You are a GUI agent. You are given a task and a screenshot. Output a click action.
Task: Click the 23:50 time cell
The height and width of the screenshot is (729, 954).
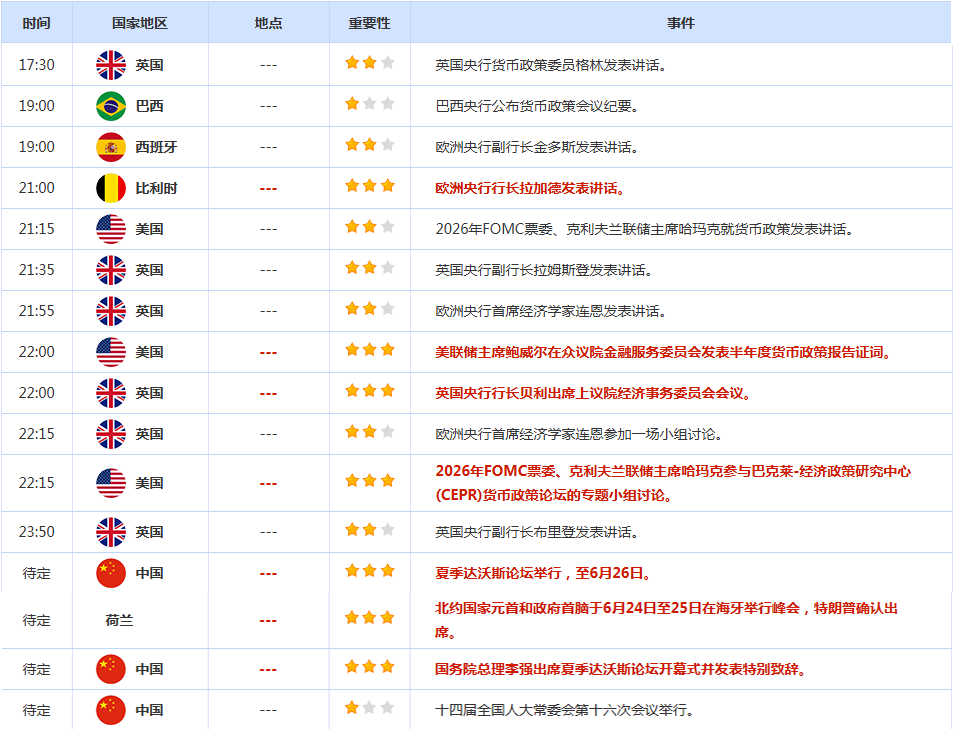click(37, 532)
